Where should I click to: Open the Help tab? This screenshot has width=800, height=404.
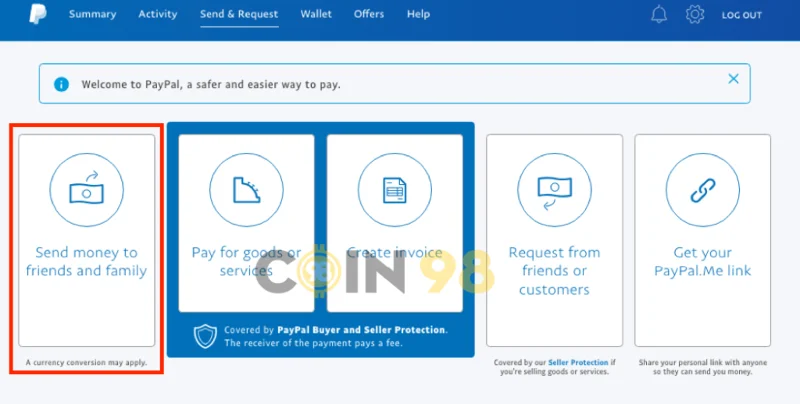pos(418,14)
